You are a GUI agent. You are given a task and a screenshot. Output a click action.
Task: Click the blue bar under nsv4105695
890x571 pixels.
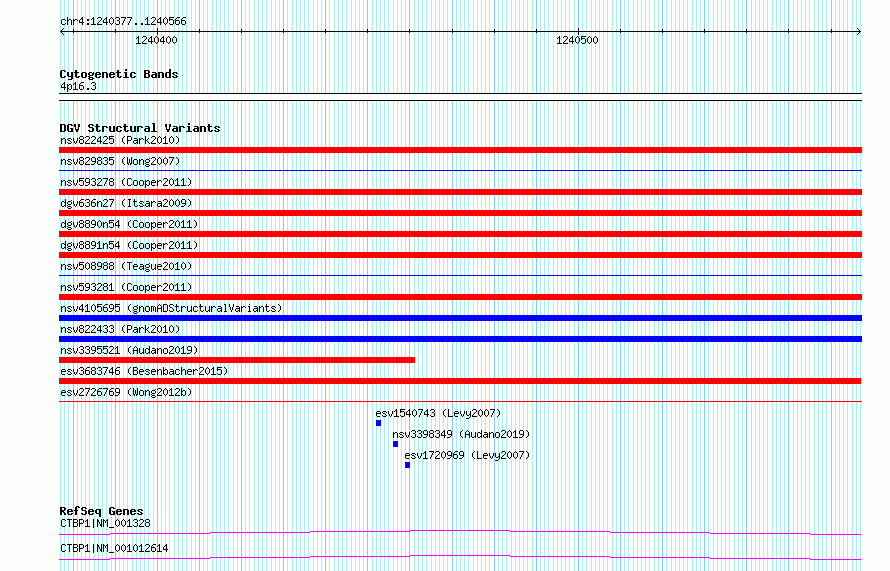coord(460,318)
